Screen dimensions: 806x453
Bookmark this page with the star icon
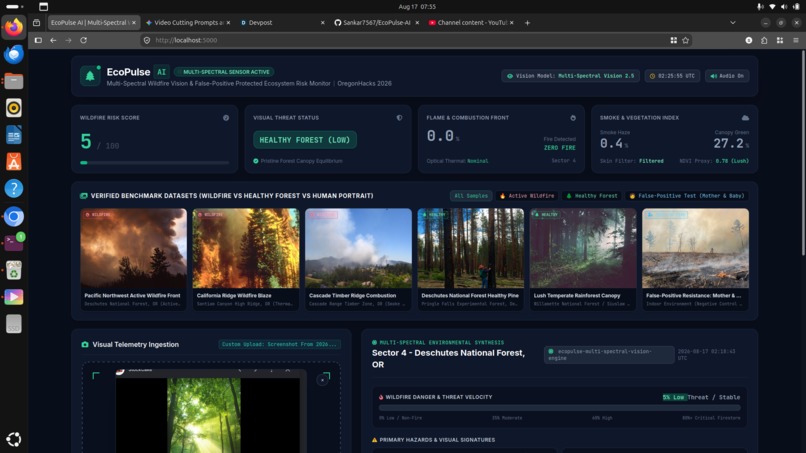[686, 40]
